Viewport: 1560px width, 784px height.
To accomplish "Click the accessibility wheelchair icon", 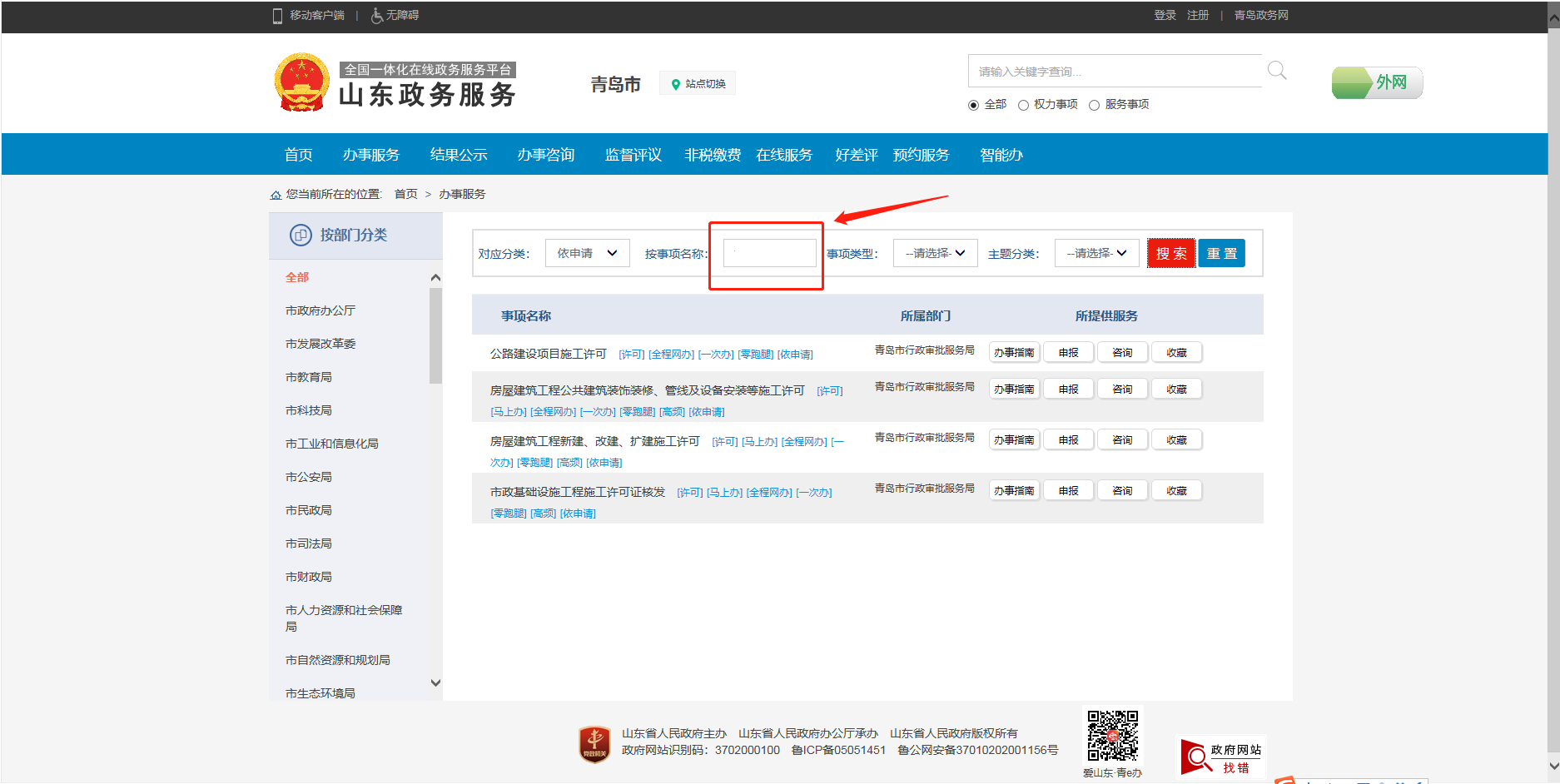I will pos(377,16).
